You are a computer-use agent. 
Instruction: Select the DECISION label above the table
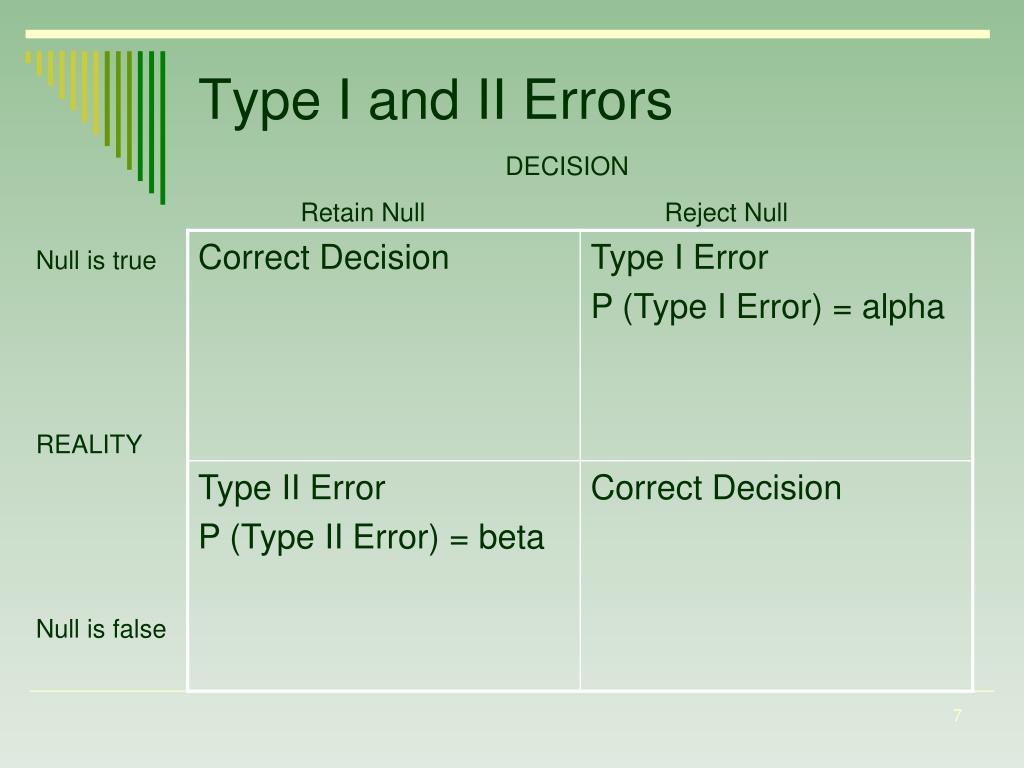point(567,167)
